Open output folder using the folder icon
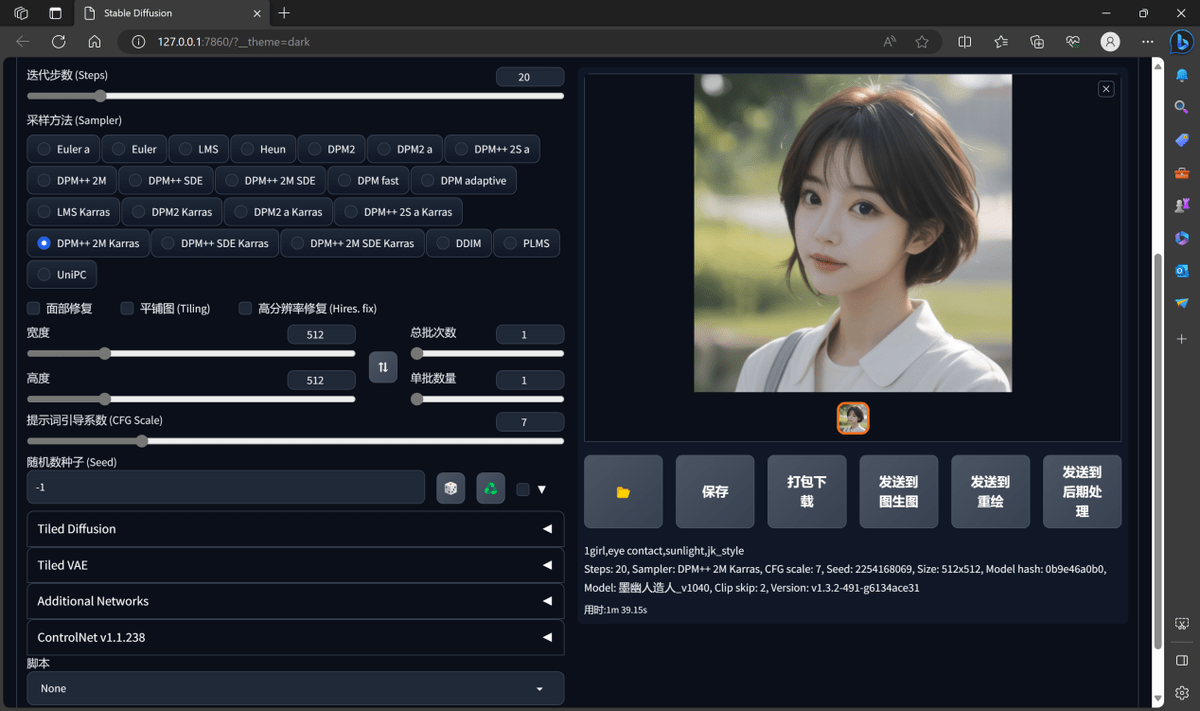 pos(622,491)
